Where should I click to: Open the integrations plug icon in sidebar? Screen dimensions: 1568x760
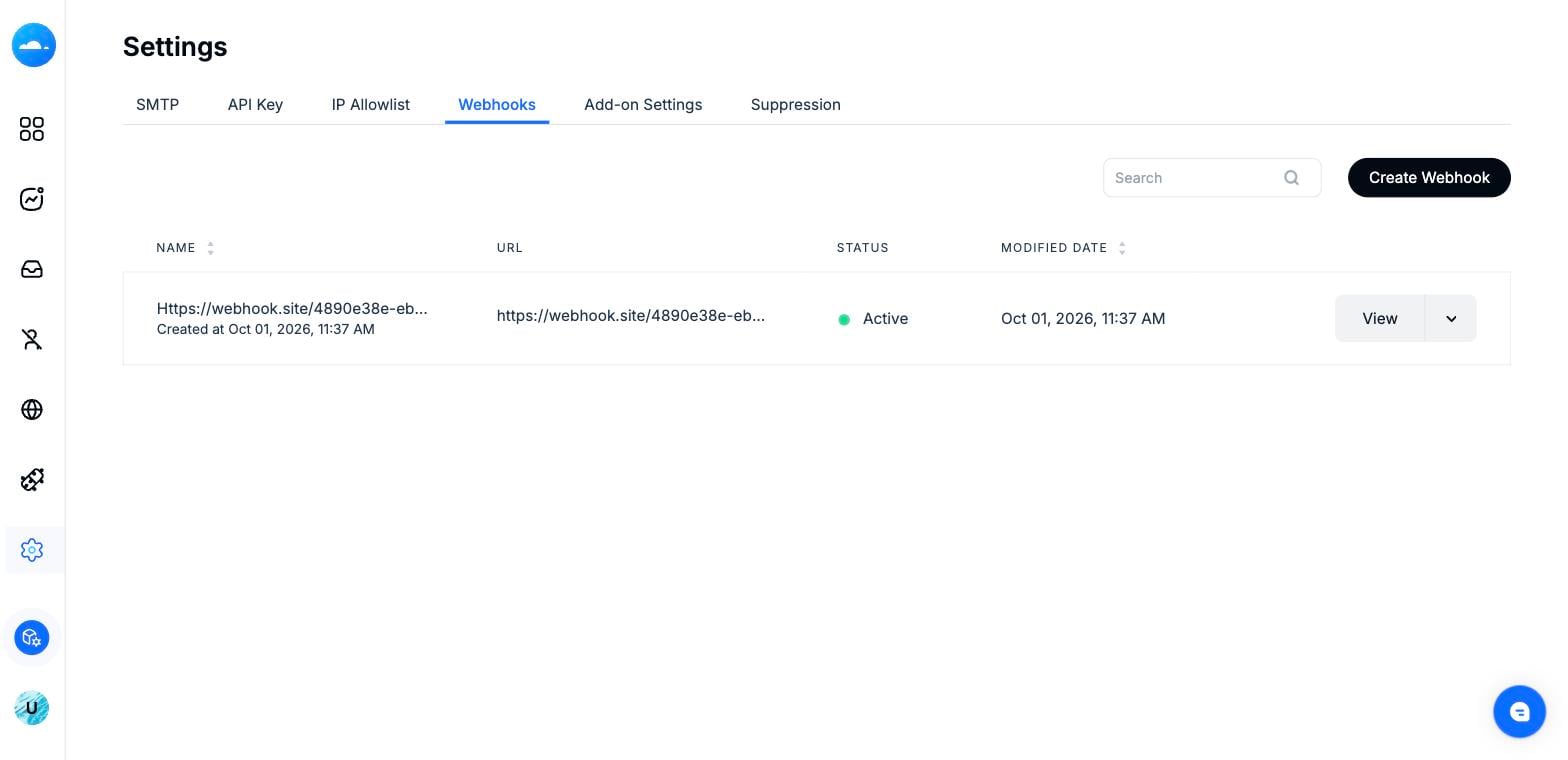click(x=32, y=480)
